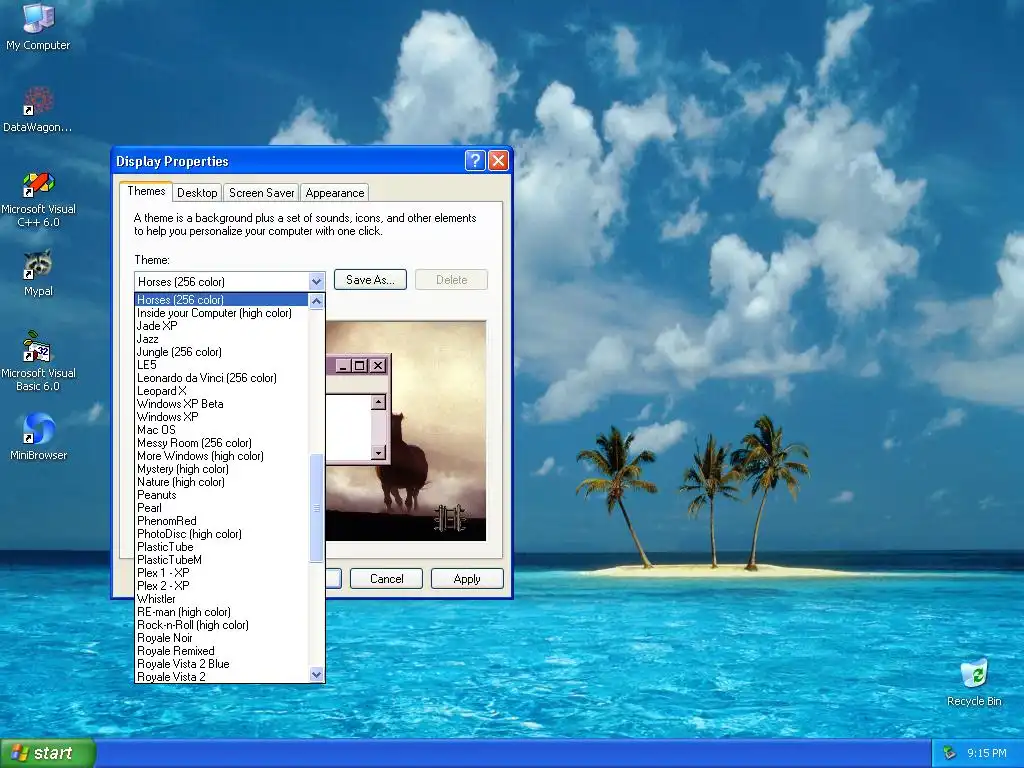Select the LE5 theme
Viewport: 1024px width, 768px height.
point(221,365)
